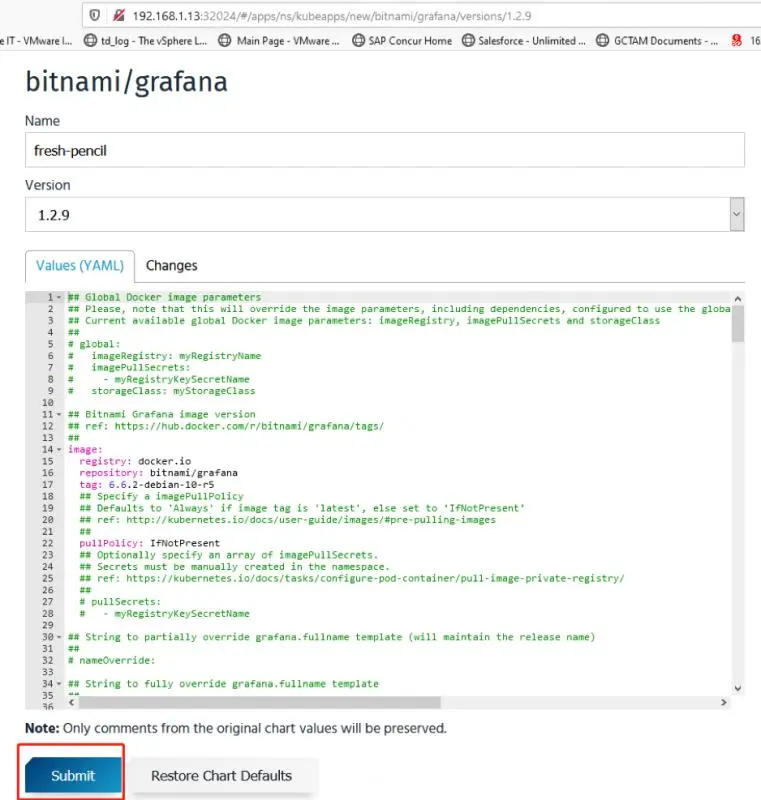Viewport: 761px width, 800px height.
Task: Click 'registry: docker.io' line
Action: pos(135,461)
